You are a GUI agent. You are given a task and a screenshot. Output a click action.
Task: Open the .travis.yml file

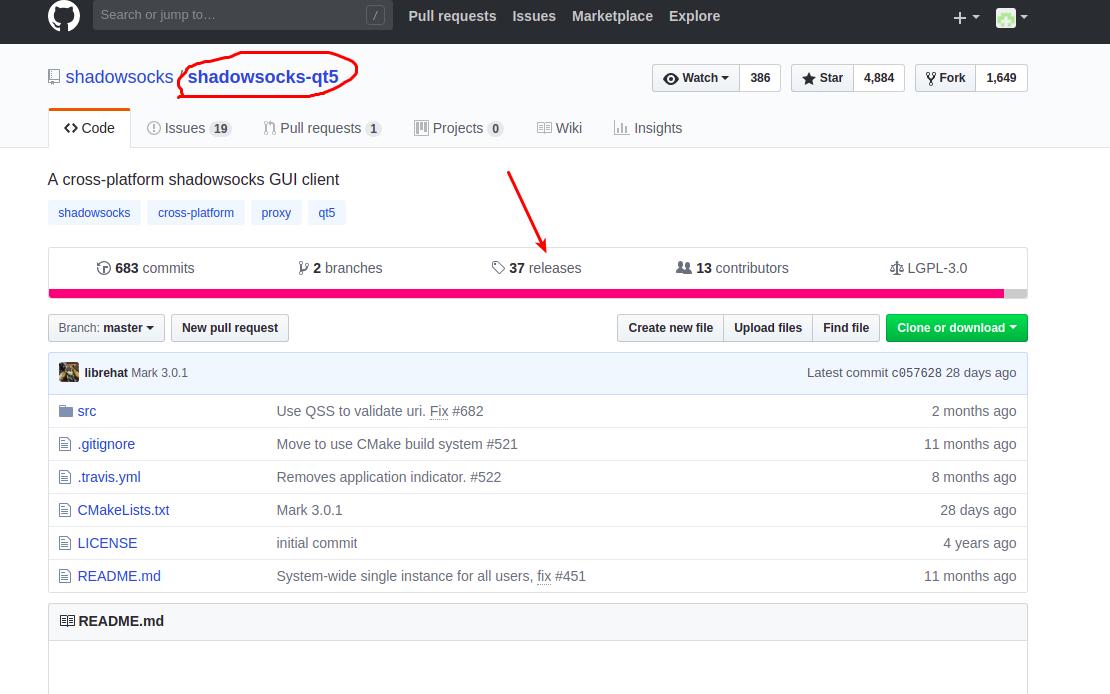pos(109,477)
